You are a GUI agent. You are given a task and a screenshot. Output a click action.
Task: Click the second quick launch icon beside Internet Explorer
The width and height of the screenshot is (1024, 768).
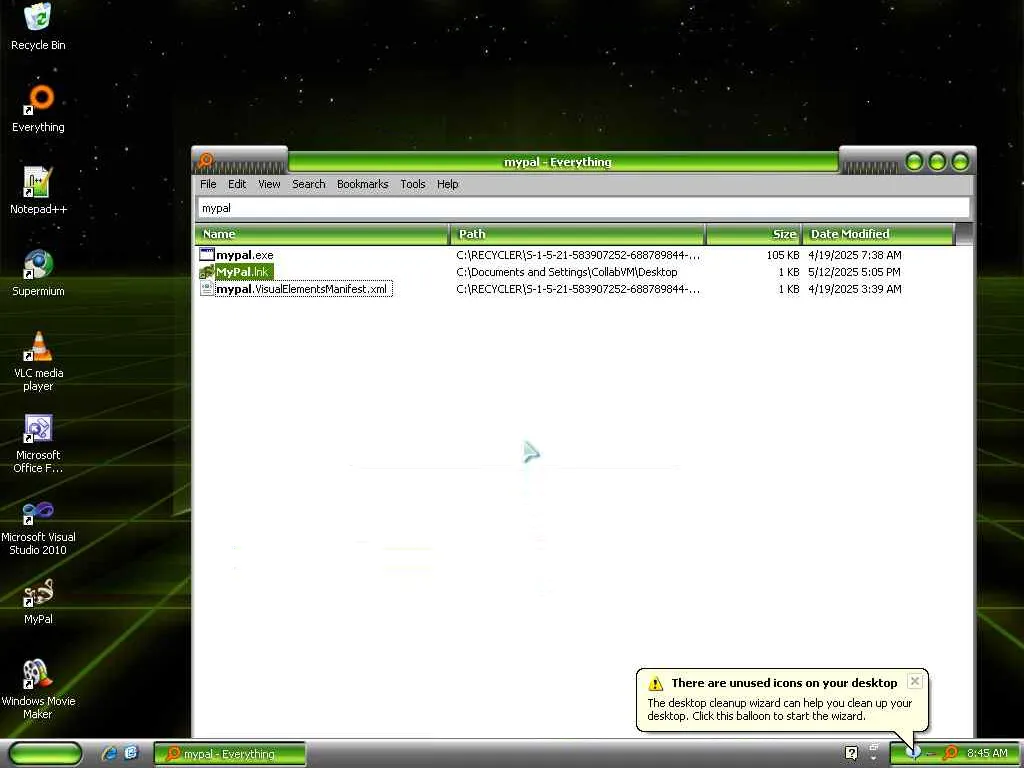(131, 753)
